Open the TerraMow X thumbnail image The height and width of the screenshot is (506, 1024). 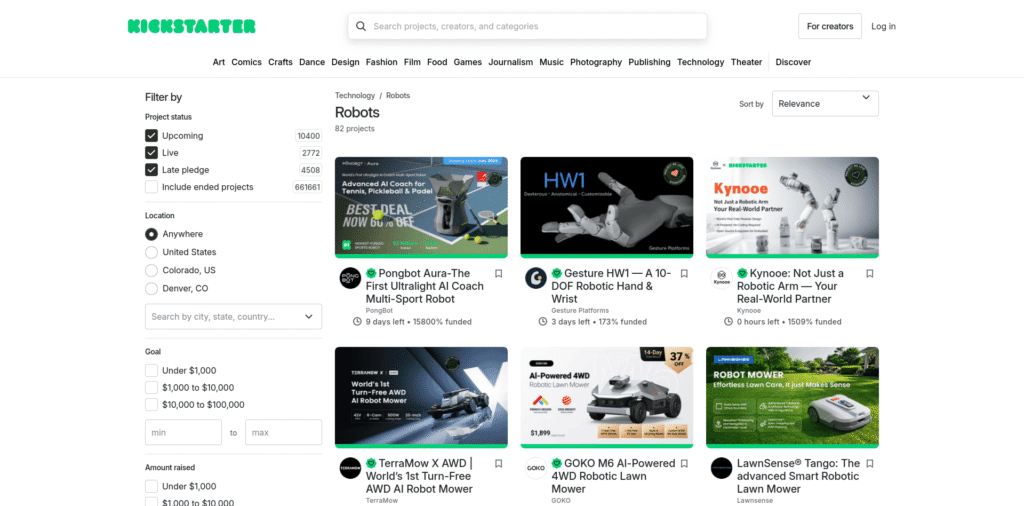click(x=421, y=397)
